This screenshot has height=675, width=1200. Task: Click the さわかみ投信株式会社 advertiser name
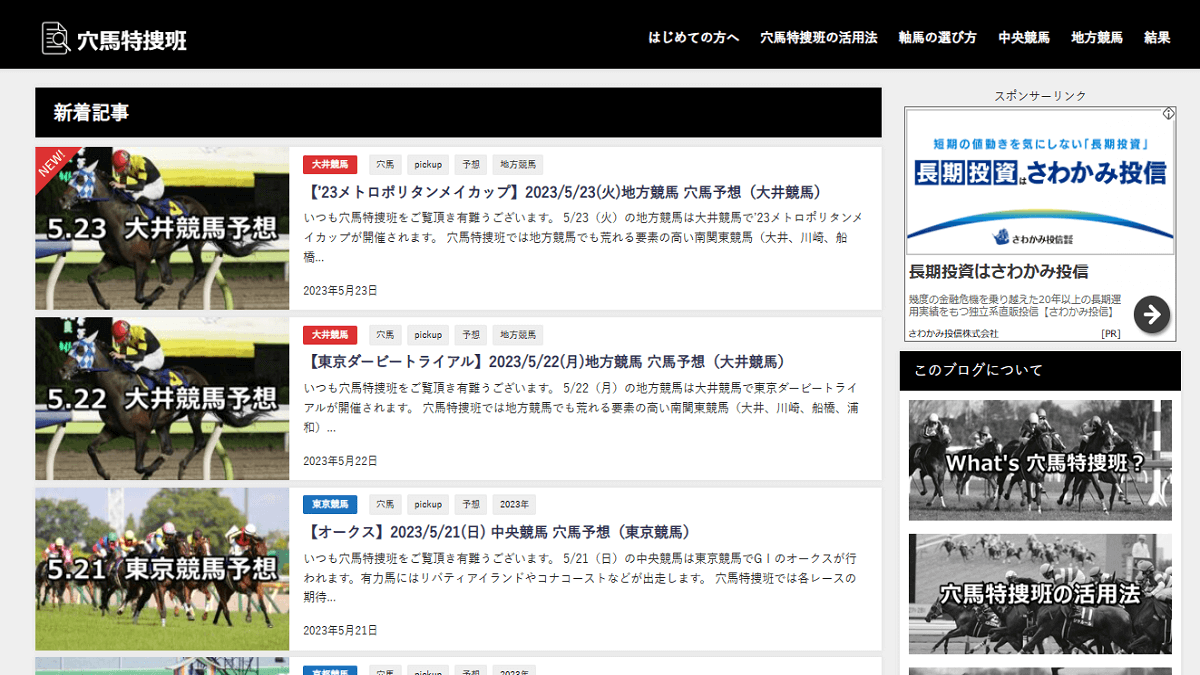(954, 333)
